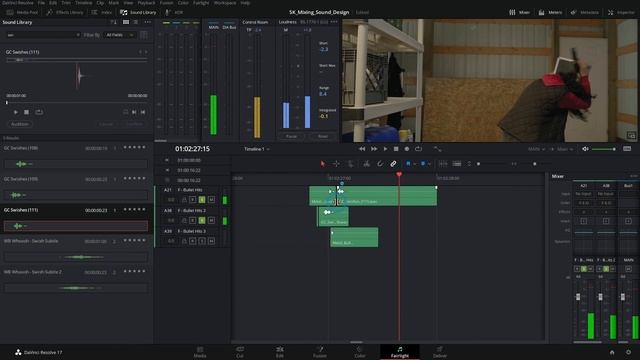Toggle the Sound Library panel

(138, 12)
